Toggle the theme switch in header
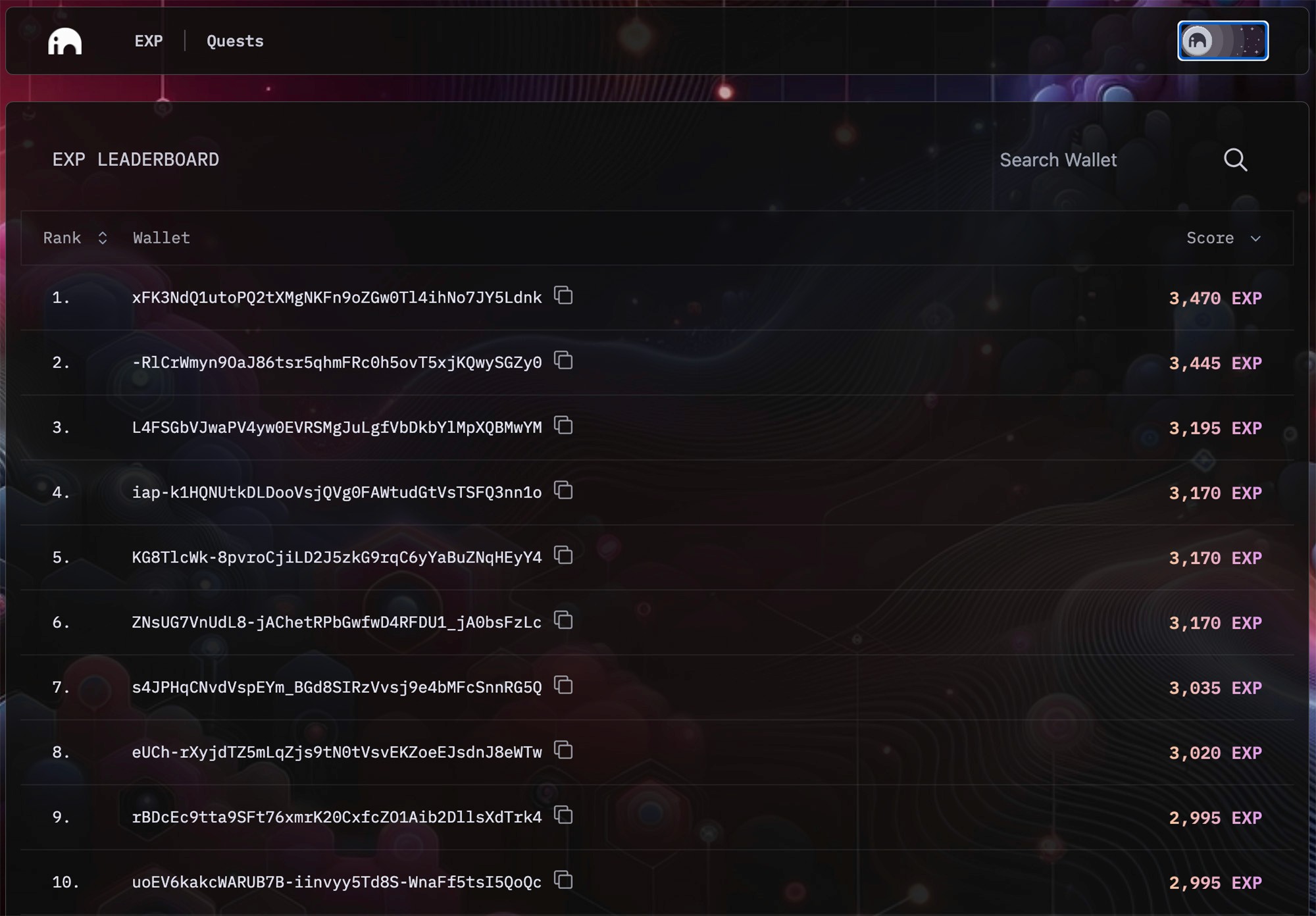Screen dimensions: 1316x916 click(1223, 41)
